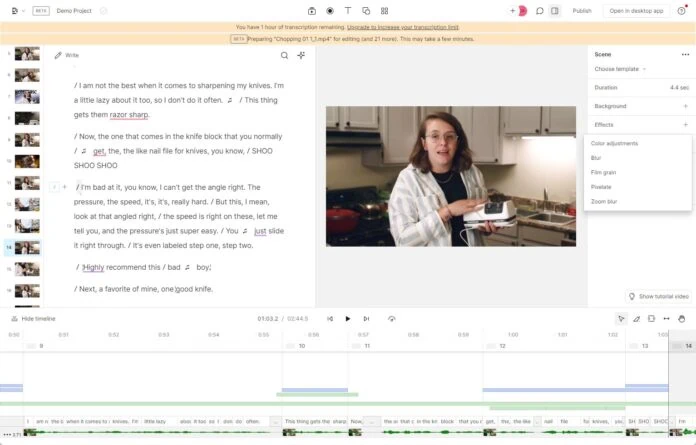This screenshot has width=696, height=445.
Task: Click the underlined word "Highly" in script
Action: [93, 268]
